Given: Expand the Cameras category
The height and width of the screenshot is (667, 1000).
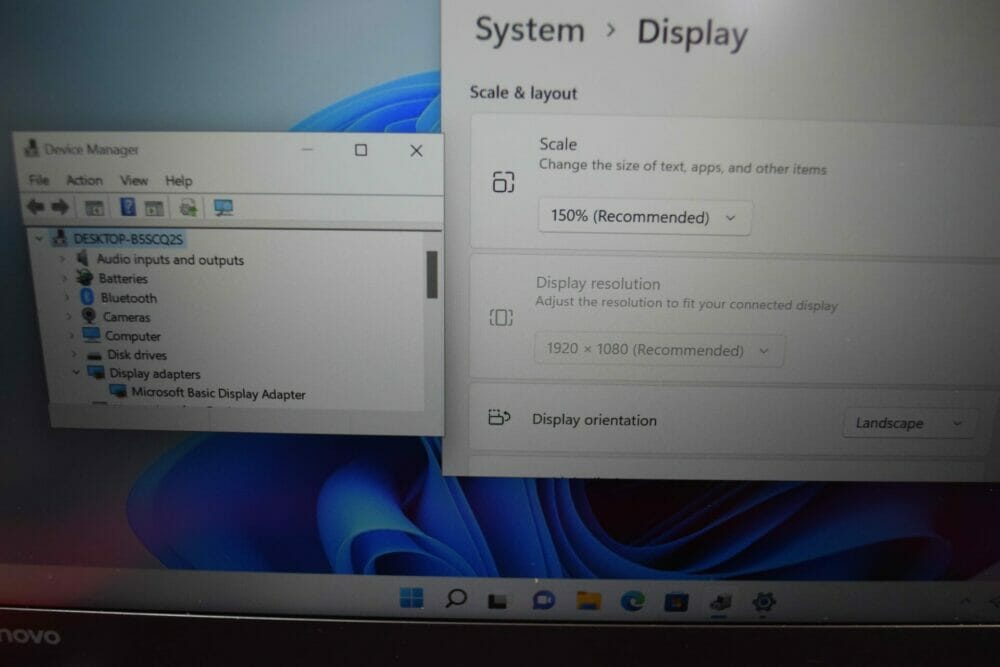Looking at the screenshot, I should point(69,316).
